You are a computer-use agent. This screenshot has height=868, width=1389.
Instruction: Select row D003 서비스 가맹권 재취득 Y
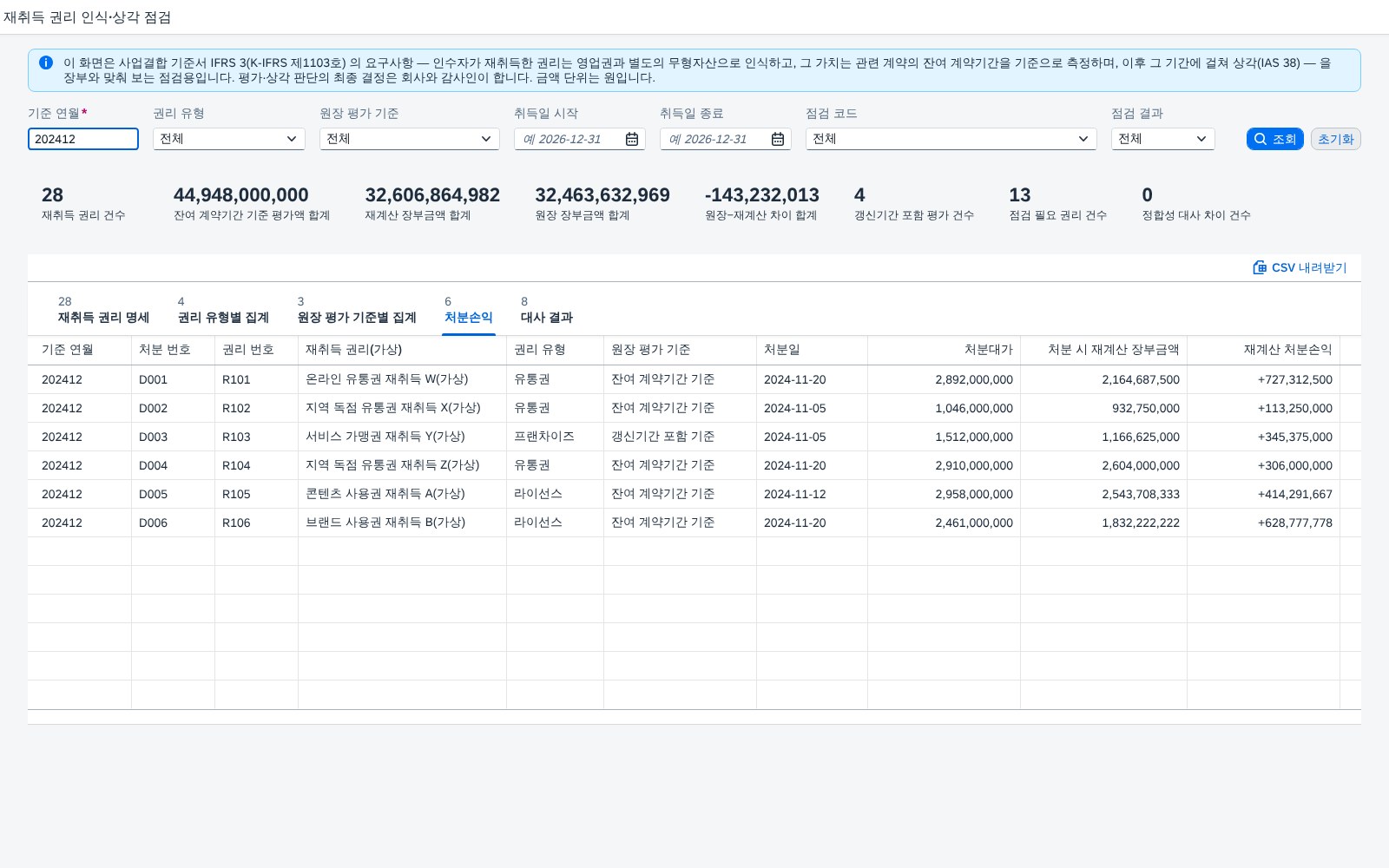tap(694, 437)
